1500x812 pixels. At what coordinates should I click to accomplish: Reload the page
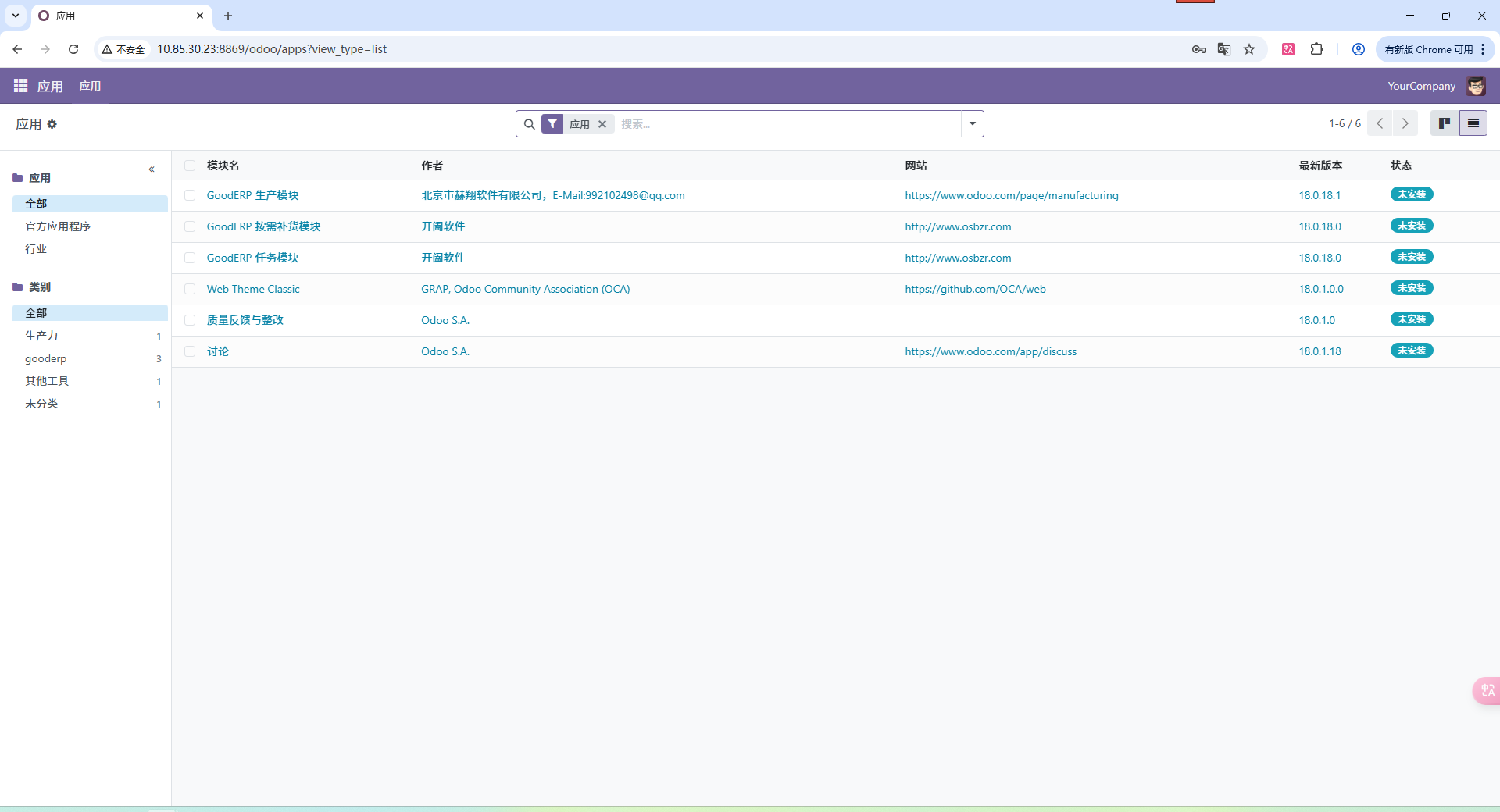73,49
